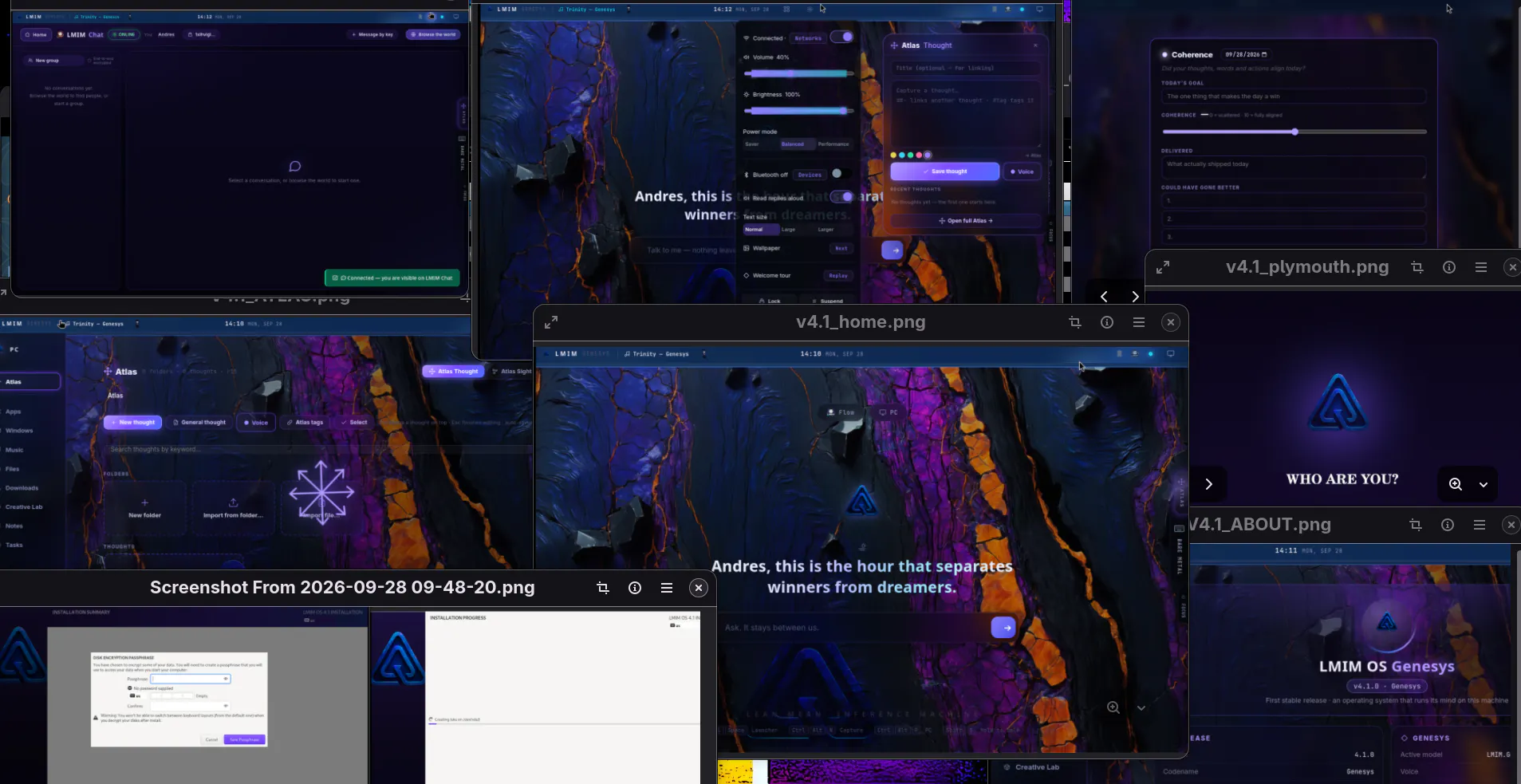The image size is (1521, 784).
Task: Click crop/rotate icon in V4.1_ABOUT.png header
Action: click(1416, 525)
